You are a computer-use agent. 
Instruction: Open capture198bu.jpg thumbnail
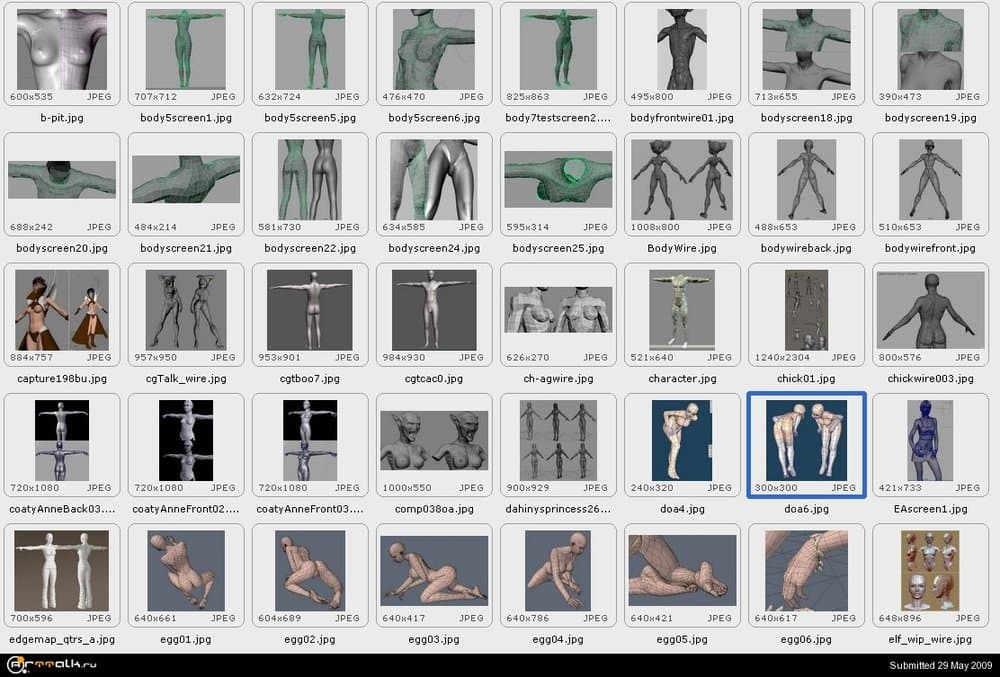[62, 310]
